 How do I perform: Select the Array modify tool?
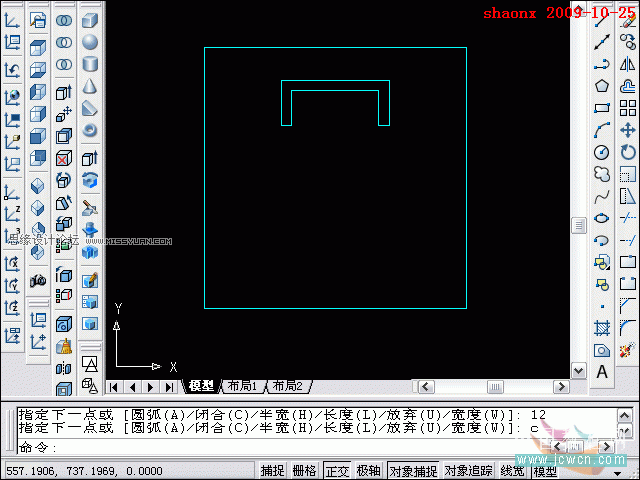pyautogui.click(x=628, y=108)
